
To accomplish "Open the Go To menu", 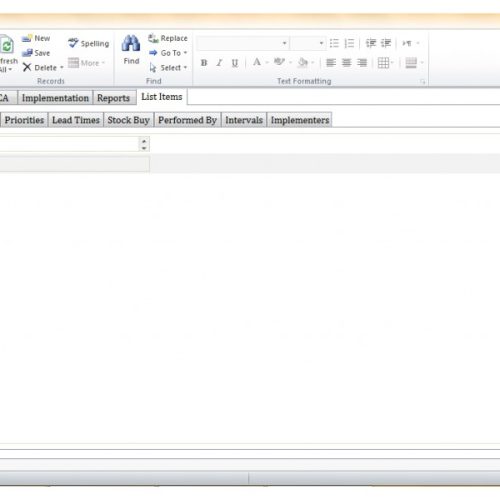I will tap(168, 53).
